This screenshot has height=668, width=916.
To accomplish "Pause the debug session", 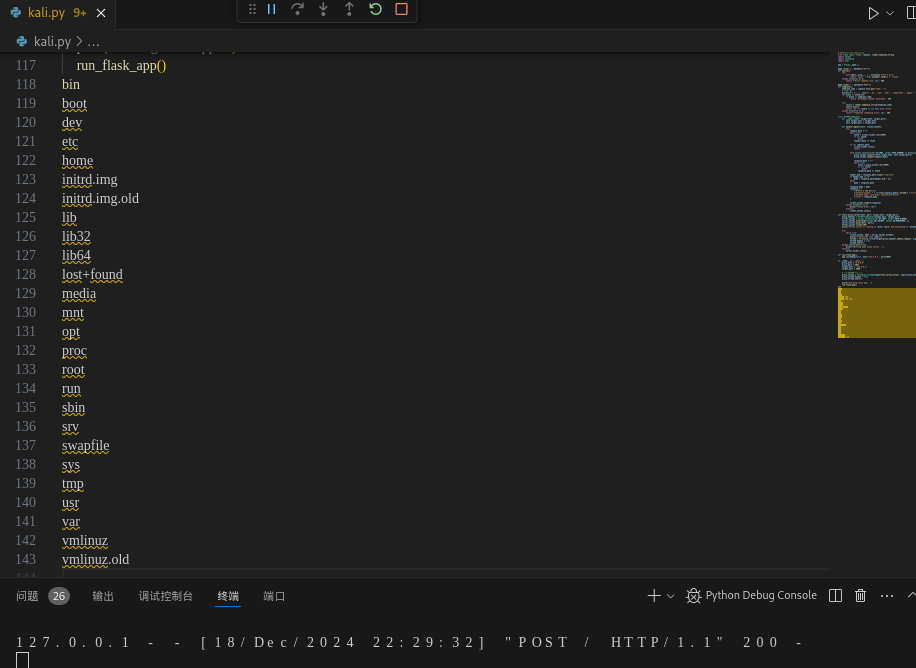I will [x=271, y=9].
